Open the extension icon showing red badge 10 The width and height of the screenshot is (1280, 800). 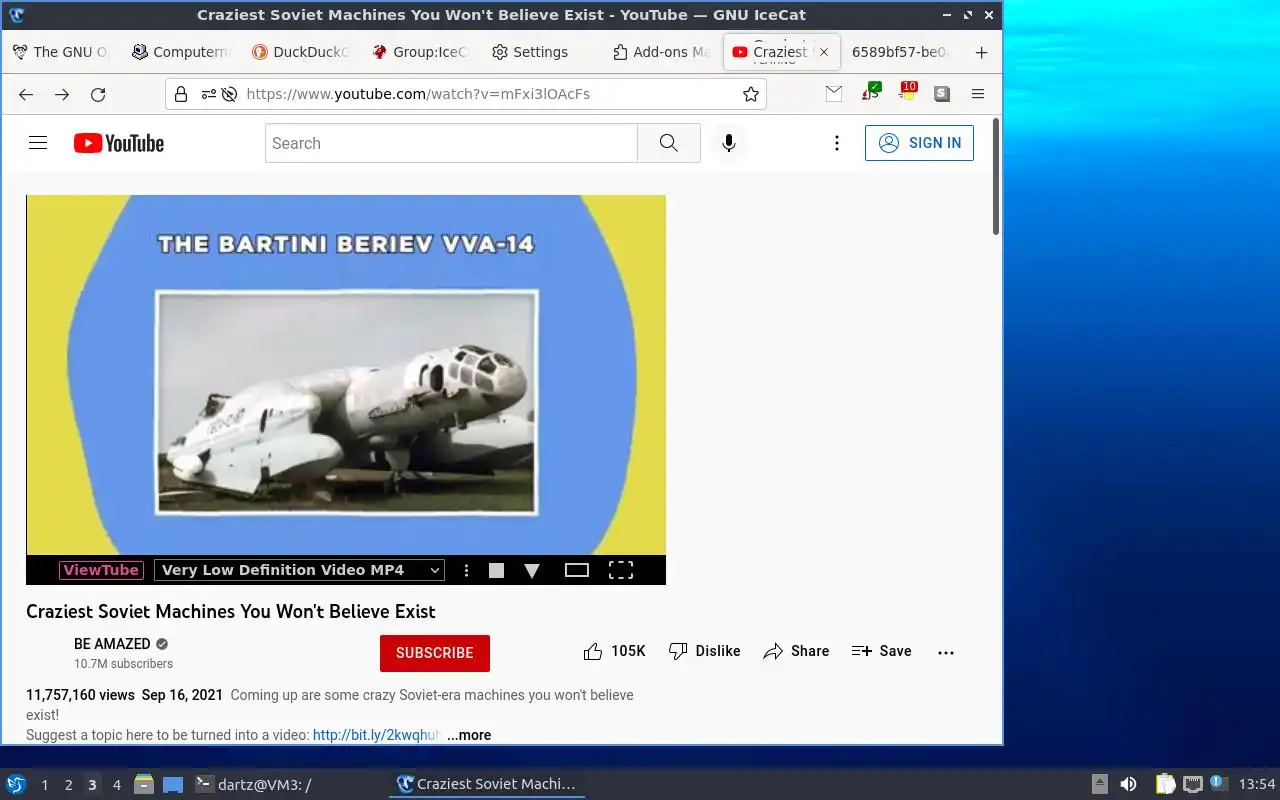(x=907, y=92)
